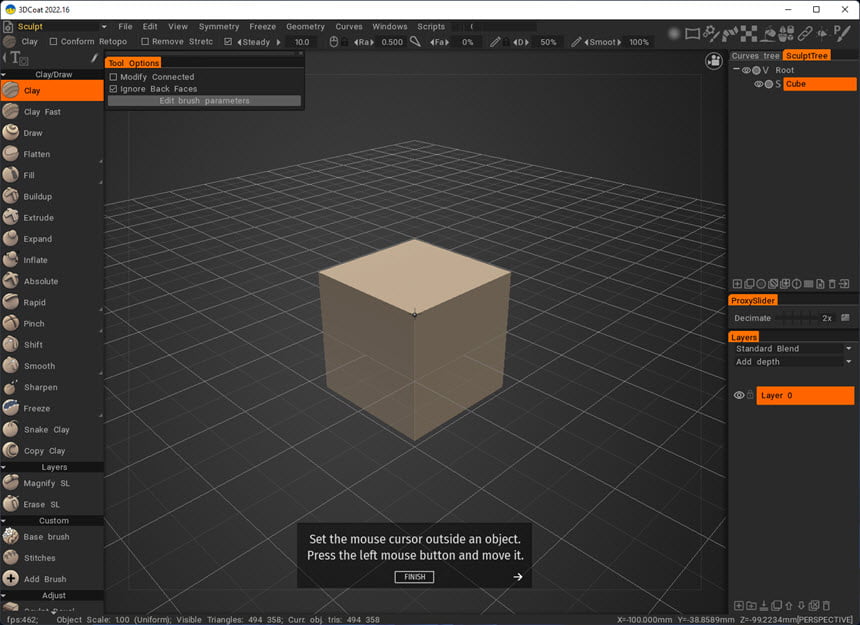This screenshot has width=860, height=625.
Task: Activate the Sharpen tool
Action: tap(52, 387)
